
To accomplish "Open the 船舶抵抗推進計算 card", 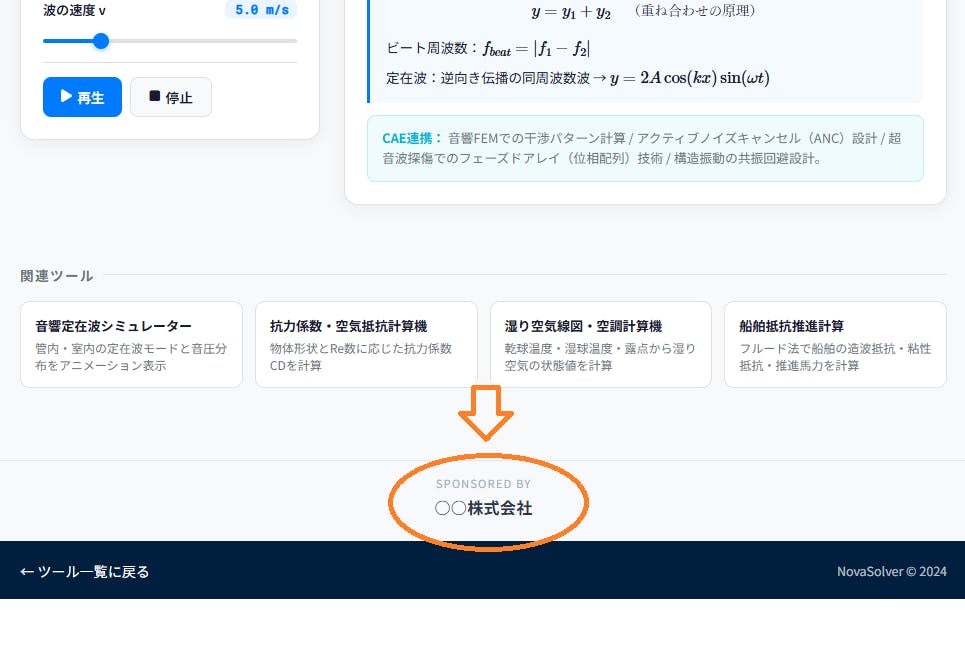I will coord(835,344).
